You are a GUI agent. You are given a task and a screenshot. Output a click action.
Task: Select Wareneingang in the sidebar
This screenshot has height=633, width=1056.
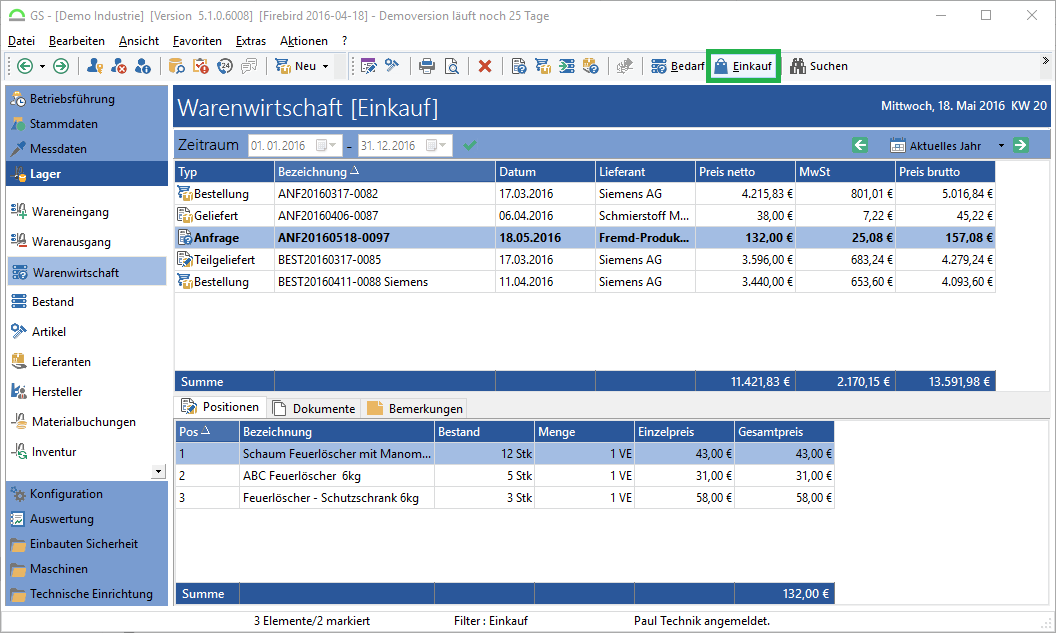(70, 211)
